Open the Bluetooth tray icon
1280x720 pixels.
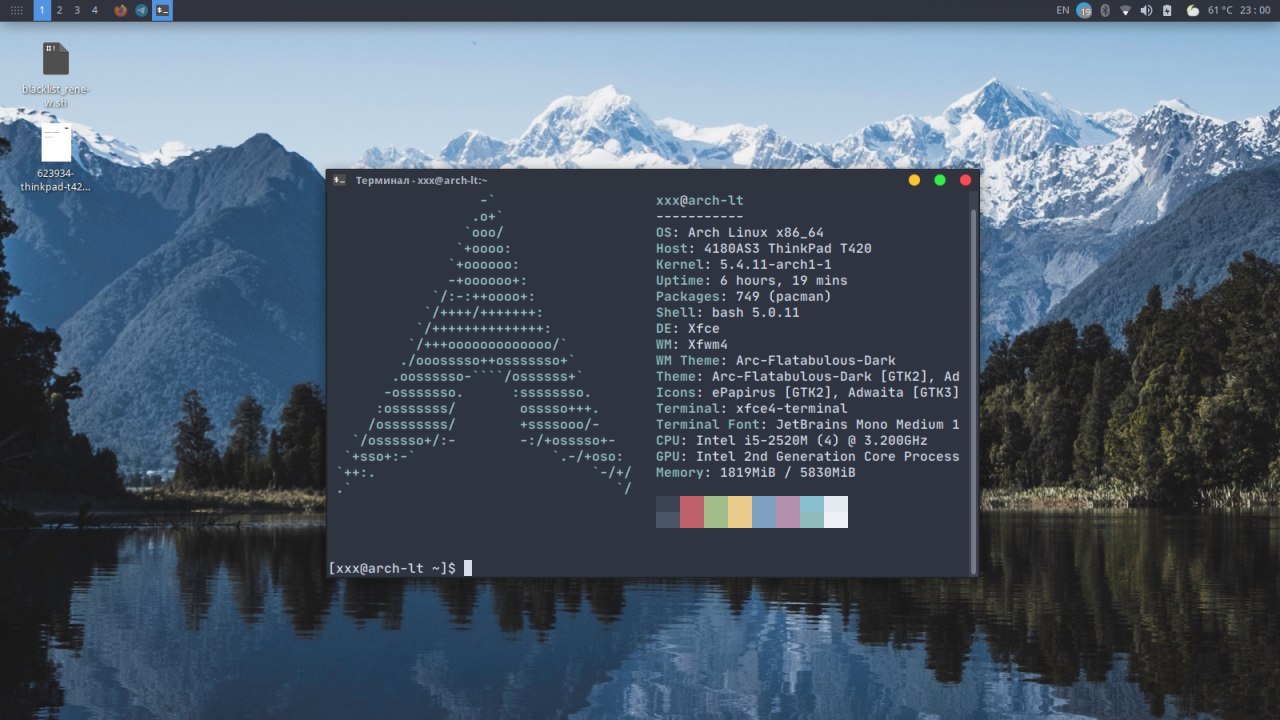click(x=1105, y=10)
